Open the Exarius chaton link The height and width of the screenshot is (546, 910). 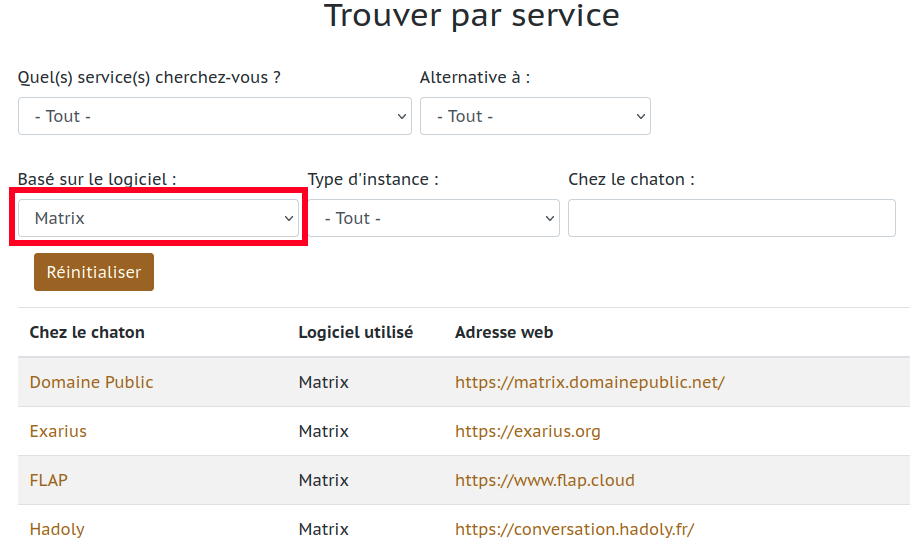[x=58, y=431]
